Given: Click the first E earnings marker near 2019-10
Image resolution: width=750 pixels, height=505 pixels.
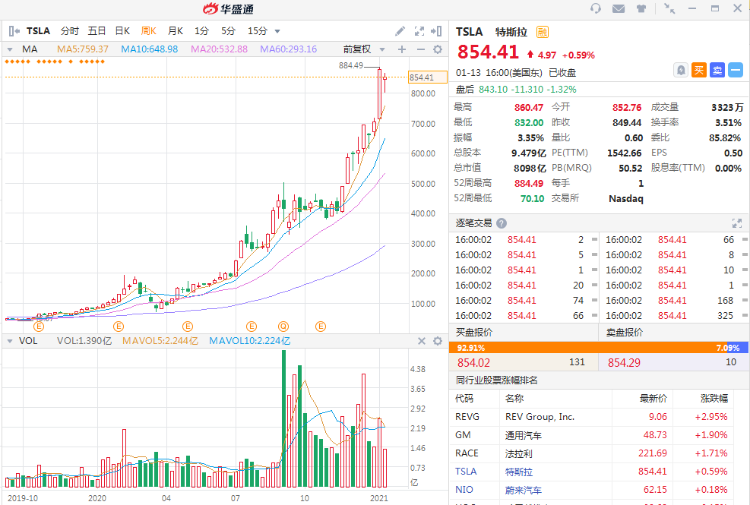Looking at the screenshot, I should click(x=39, y=327).
